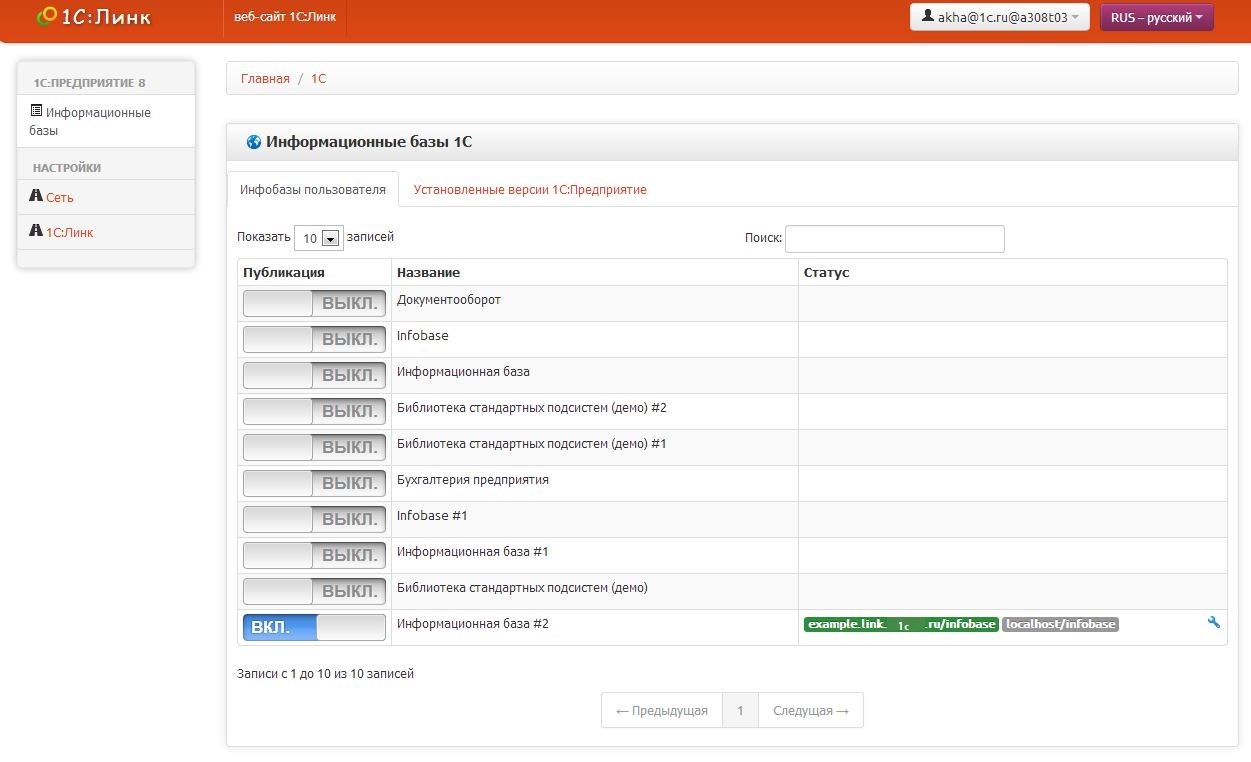Open settings wrench for Информационная база #2
The width and height of the screenshot is (1251, 762).
pyautogui.click(x=1214, y=622)
